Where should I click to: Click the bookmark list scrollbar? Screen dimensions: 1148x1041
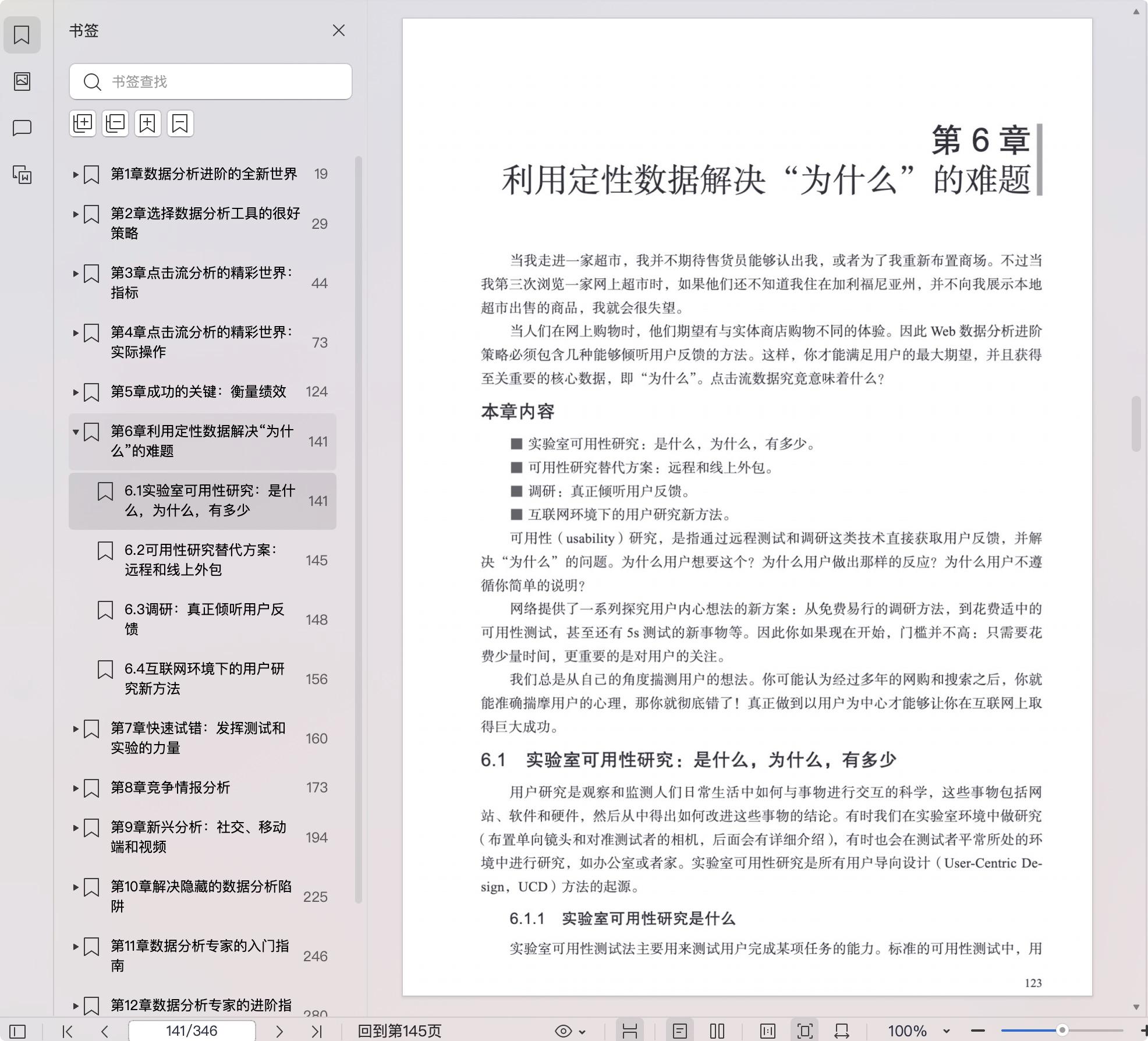click(359, 529)
